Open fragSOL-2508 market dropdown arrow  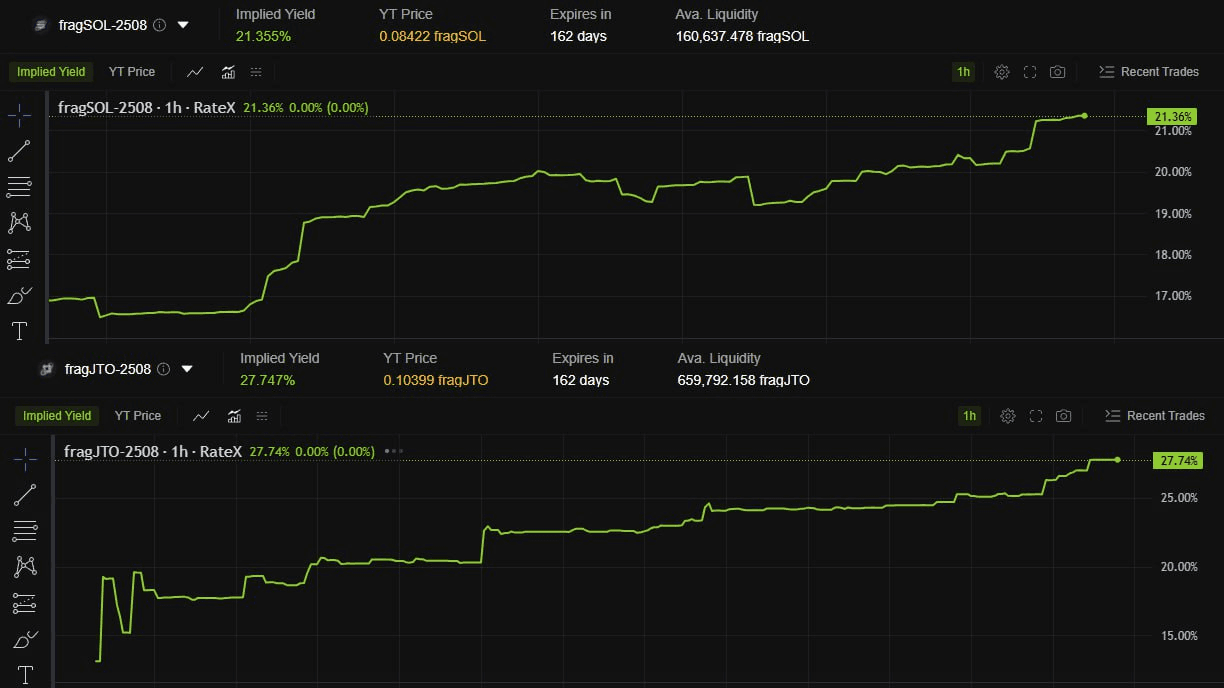tap(183, 25)
